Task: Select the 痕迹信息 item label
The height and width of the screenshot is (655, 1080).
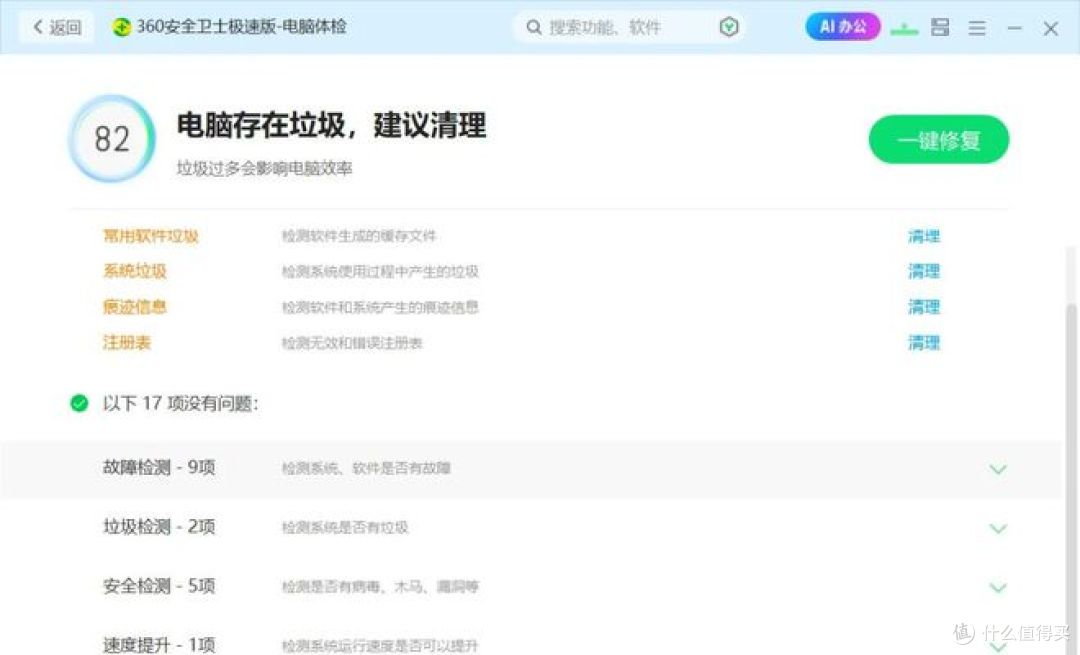Action: click(x=135, y=307)
